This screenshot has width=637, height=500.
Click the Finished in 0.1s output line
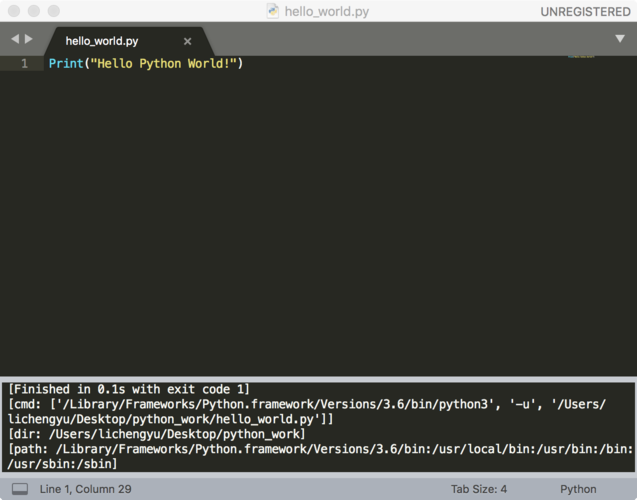coord(129,389)
